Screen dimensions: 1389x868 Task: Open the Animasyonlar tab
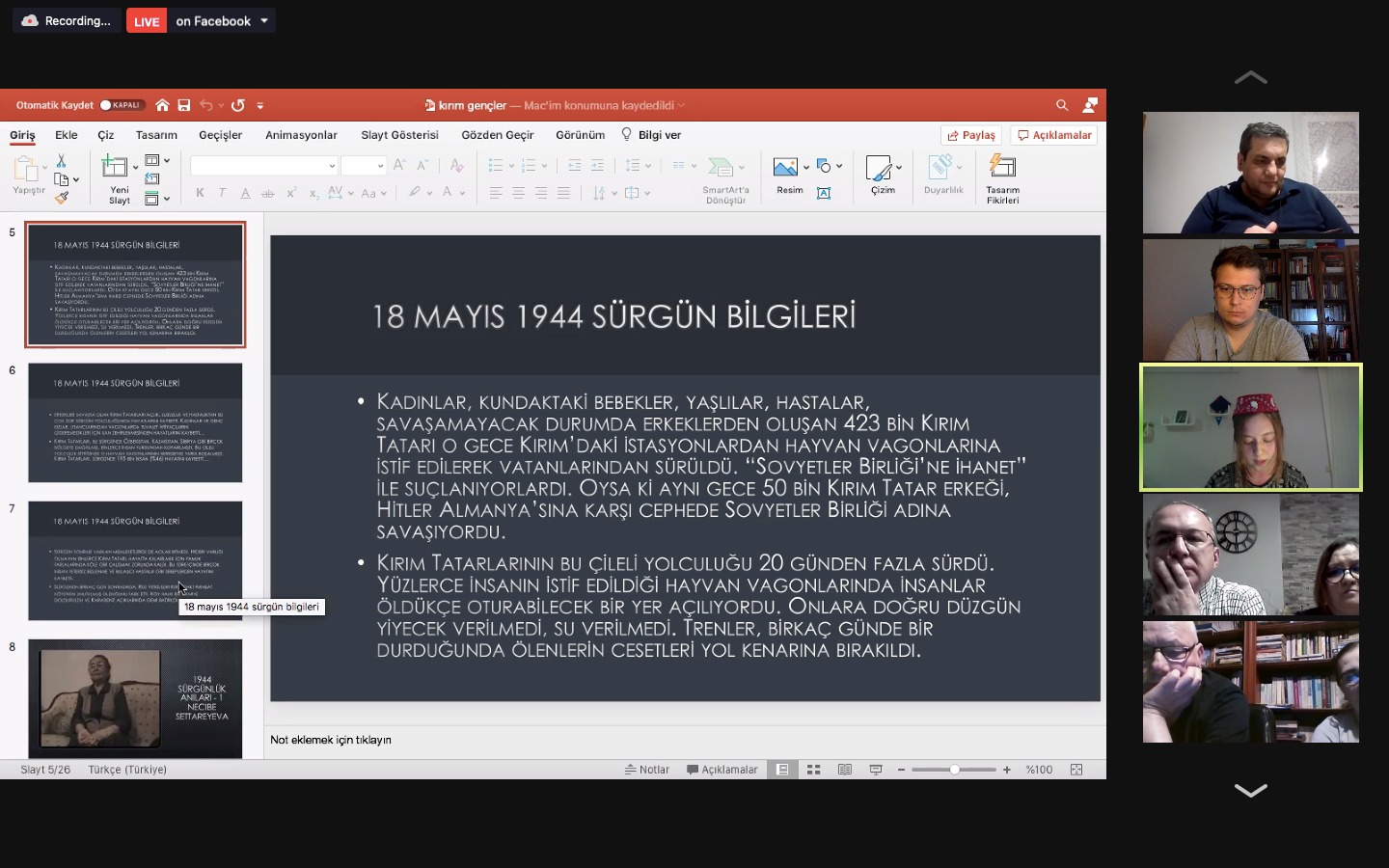click(301, 135)
